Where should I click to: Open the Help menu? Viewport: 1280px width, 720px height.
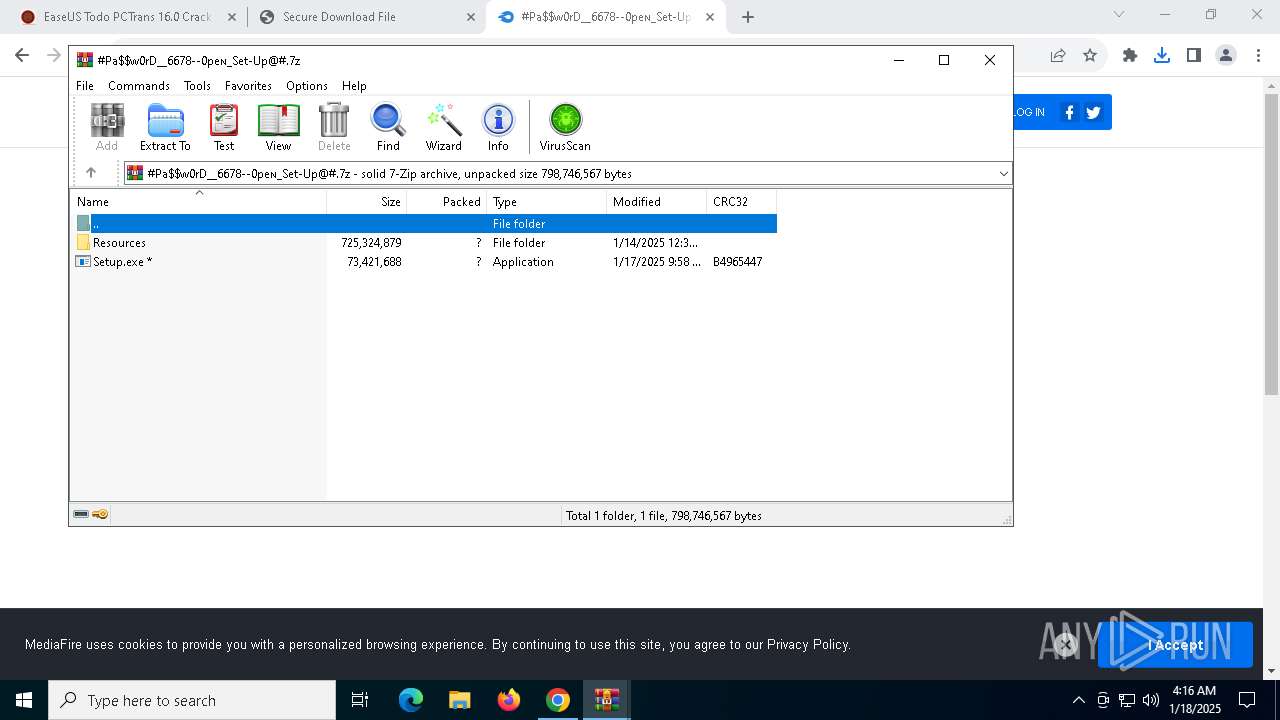pos(354,86)
